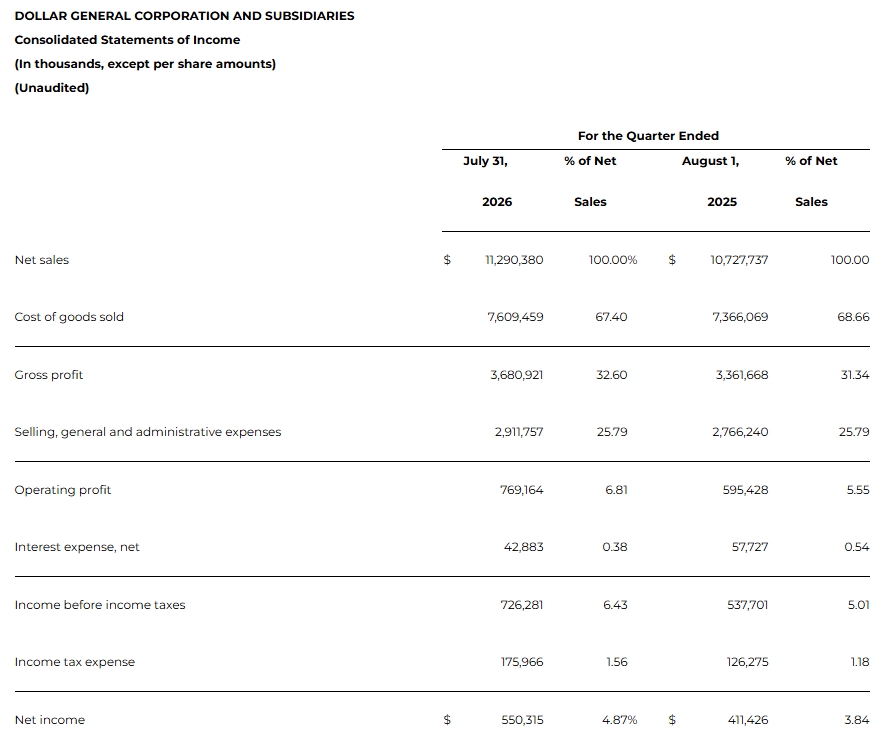This screenshot has height=738, width=896.
Task: Select the 769,164 operating profit value
Action: (521, 490)
